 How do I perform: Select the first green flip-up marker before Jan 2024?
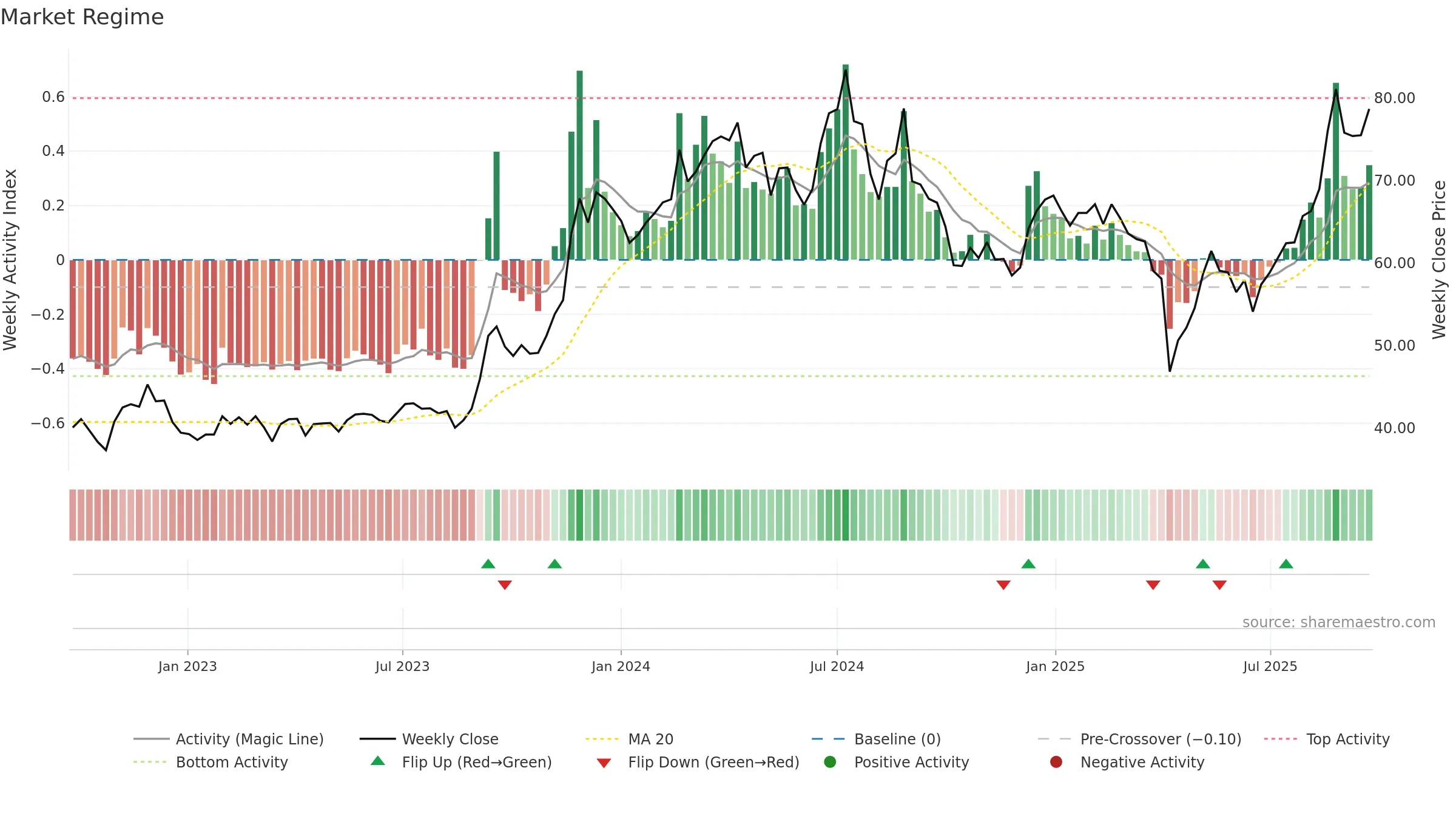[x=488, y=564]
